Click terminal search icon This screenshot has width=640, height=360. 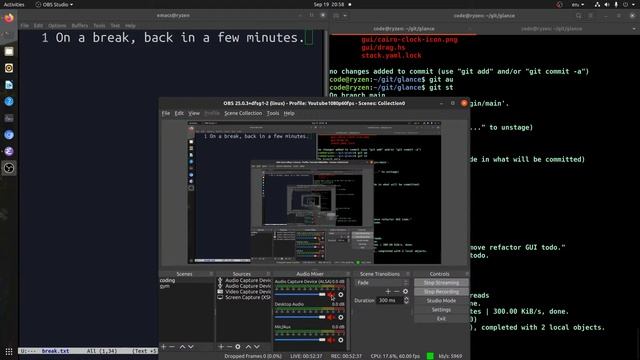578,16
